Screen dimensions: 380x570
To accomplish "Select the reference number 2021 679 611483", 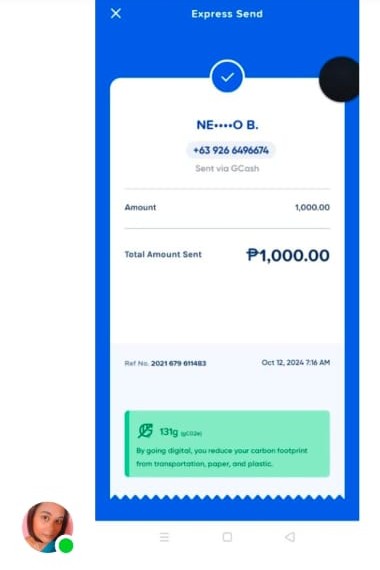I will (179, 363).
